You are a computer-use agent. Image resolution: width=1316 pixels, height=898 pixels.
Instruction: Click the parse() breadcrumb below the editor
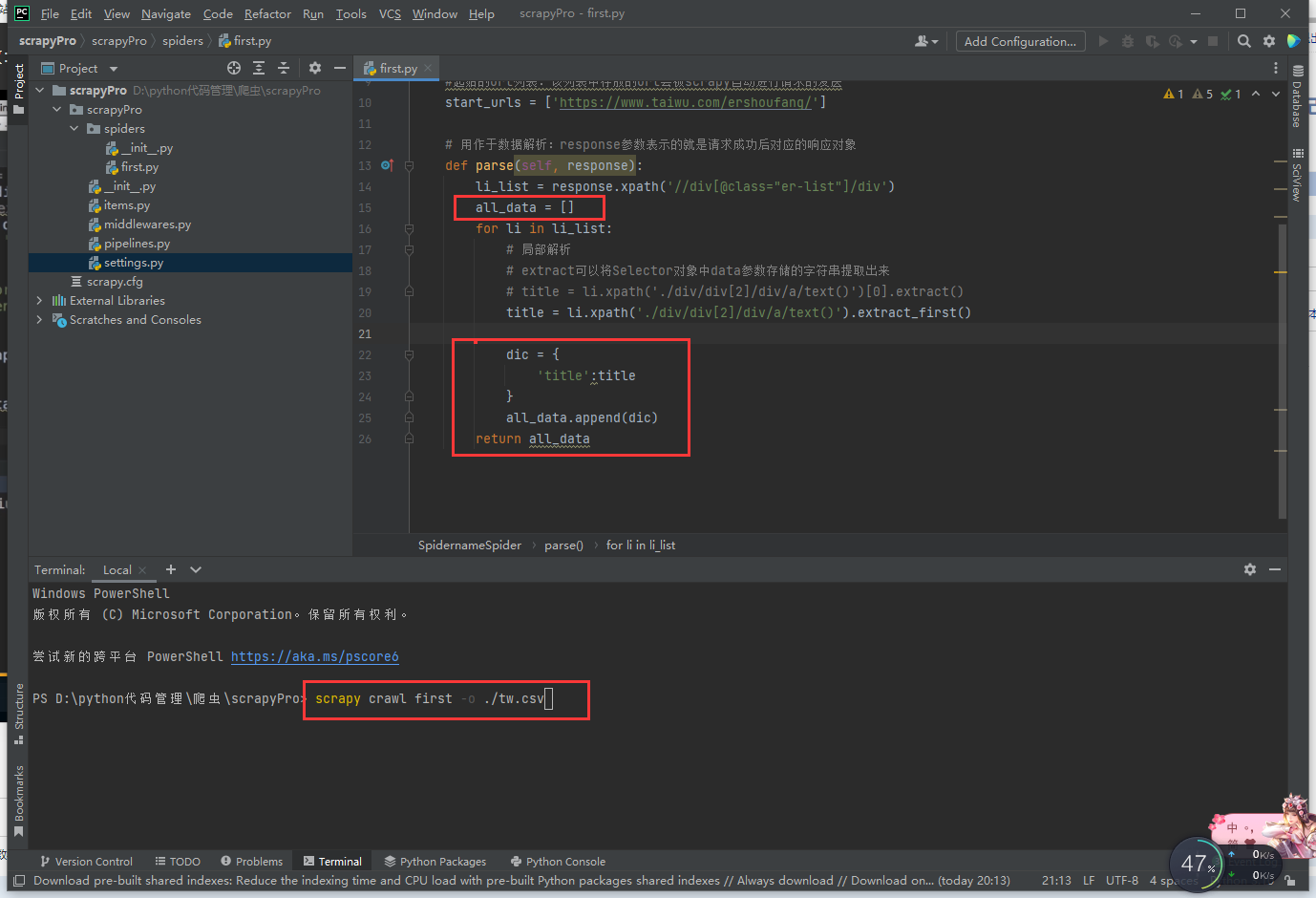[563, 545]
